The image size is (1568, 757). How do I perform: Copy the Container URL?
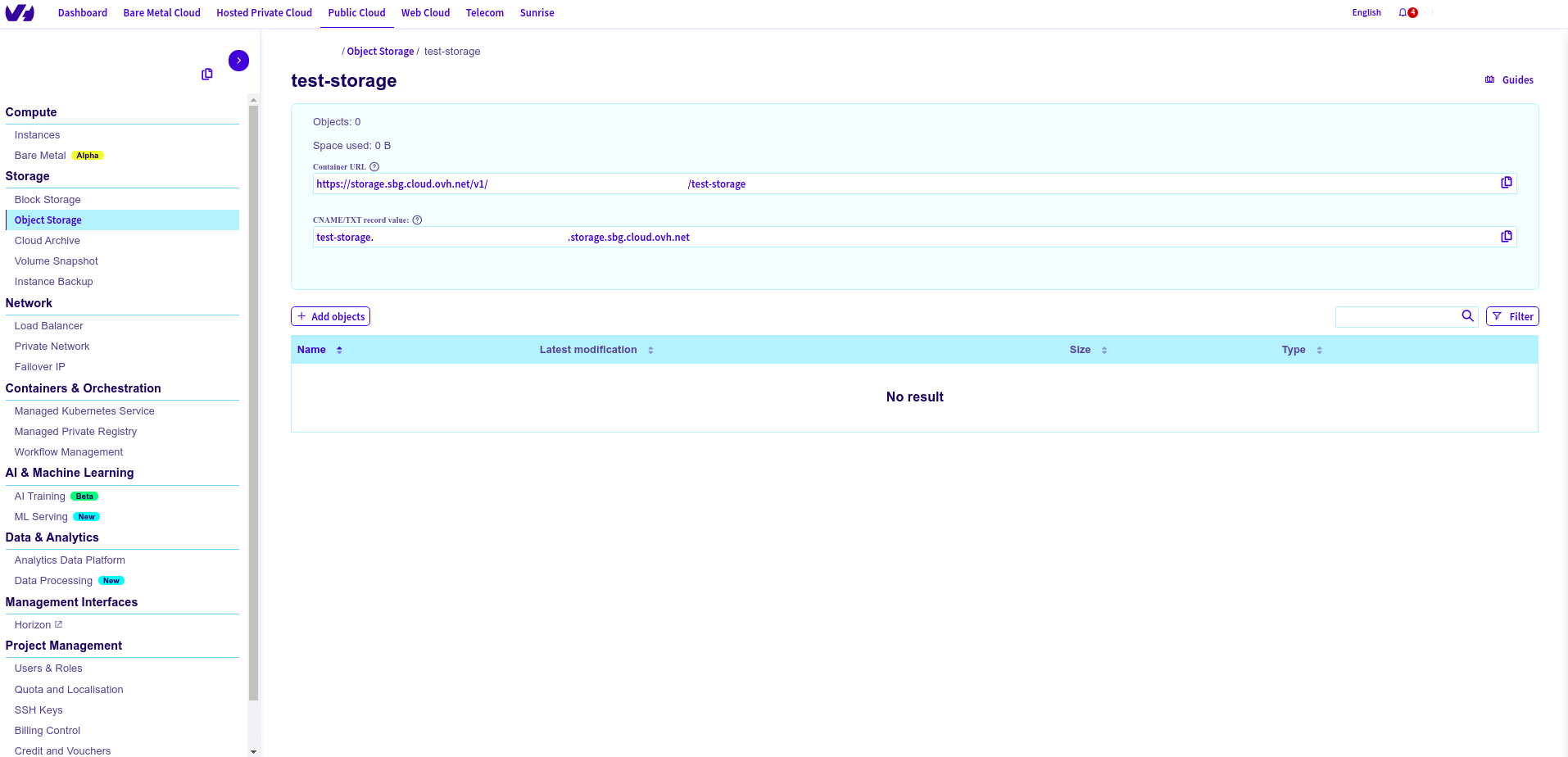click(x=1506, y=183)
